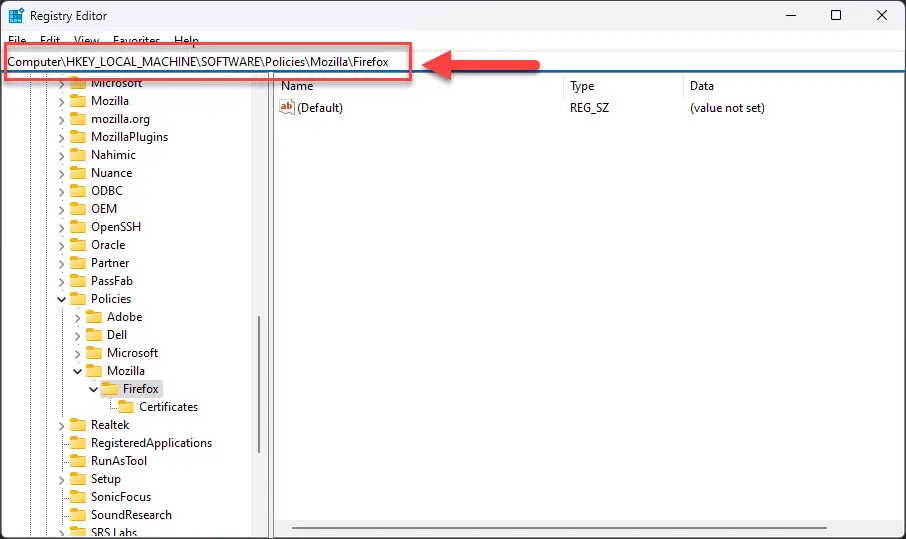This screenshot has width=906, height=539.
Task: Click the Microsoft folder icon under Policies
Action: click(94, 353)
